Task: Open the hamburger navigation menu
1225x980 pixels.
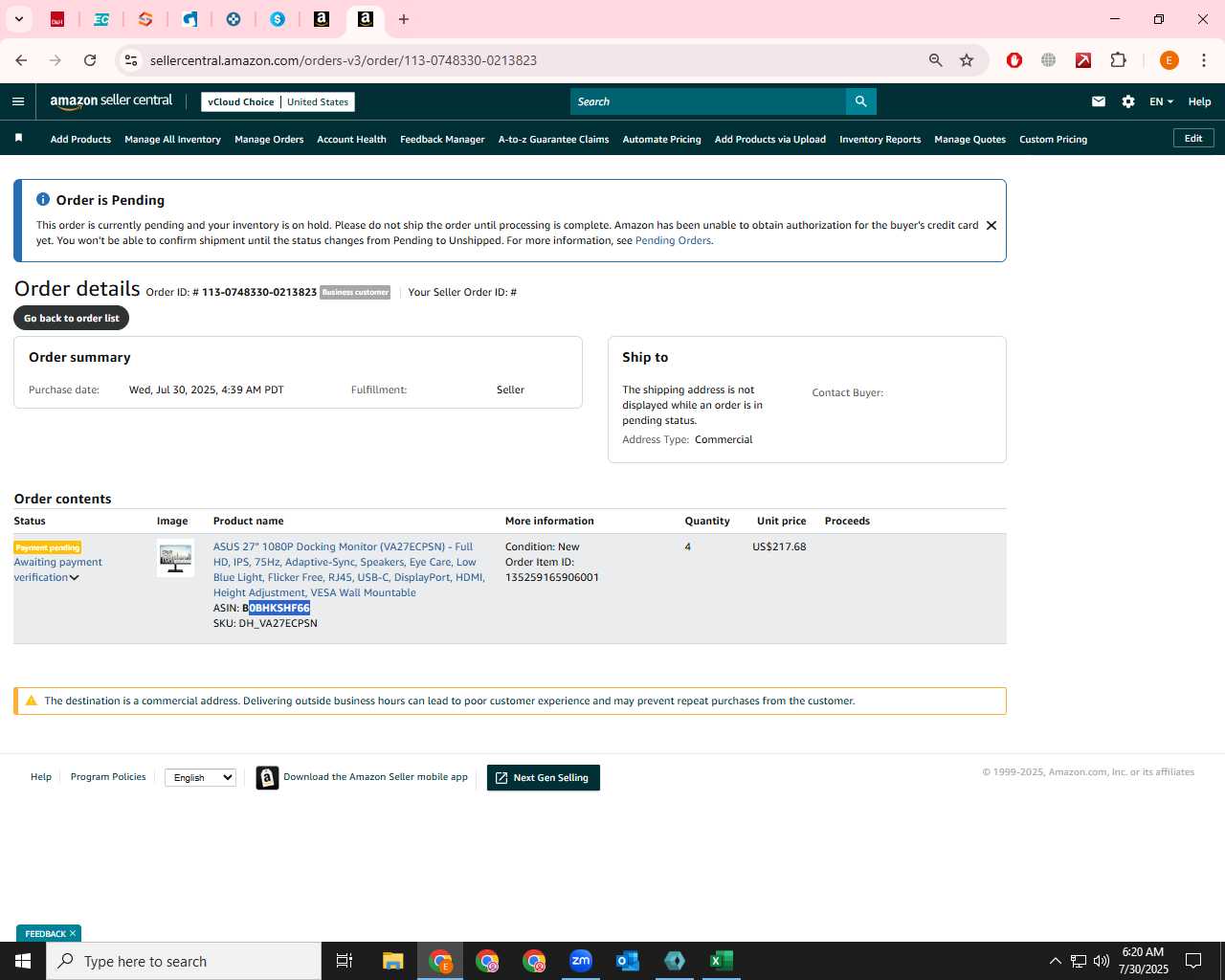Action: (x=18, y=101)
